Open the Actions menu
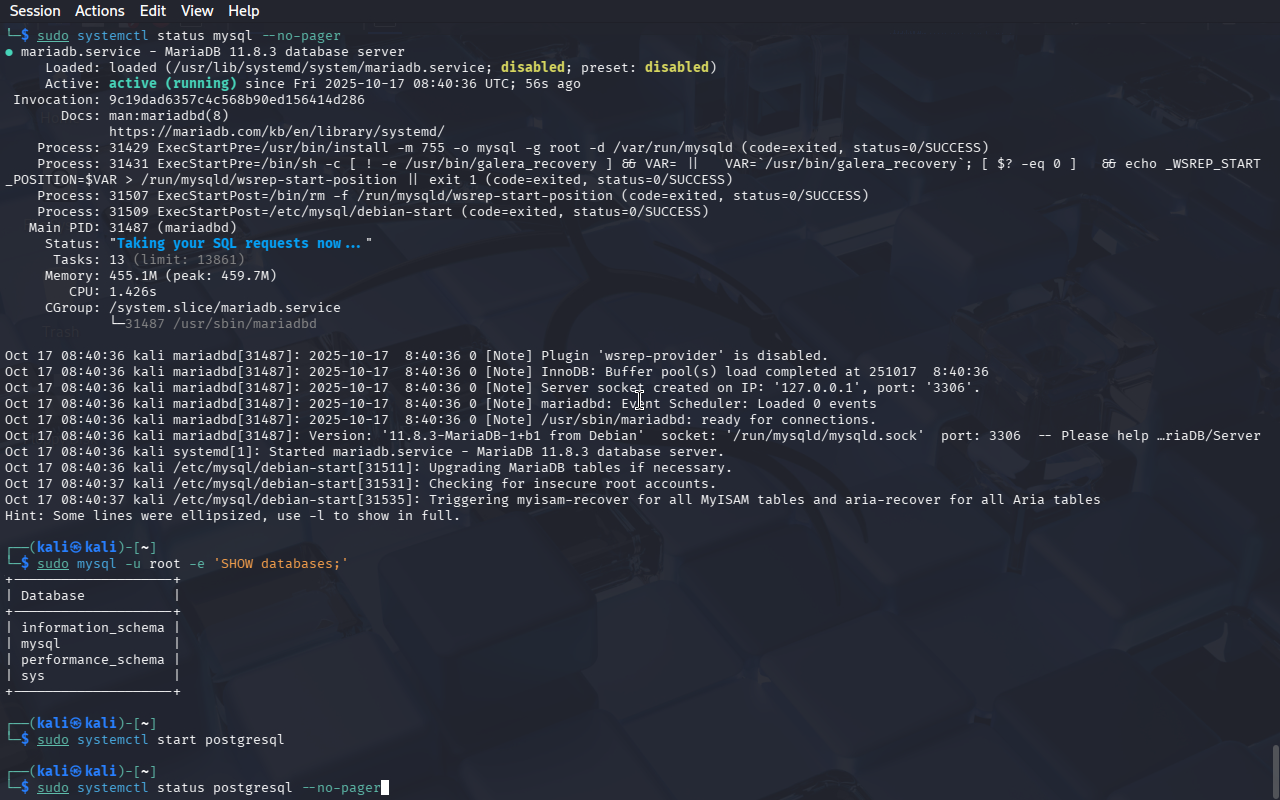This screenshot has width=1280, height=800. pos(100,11)
